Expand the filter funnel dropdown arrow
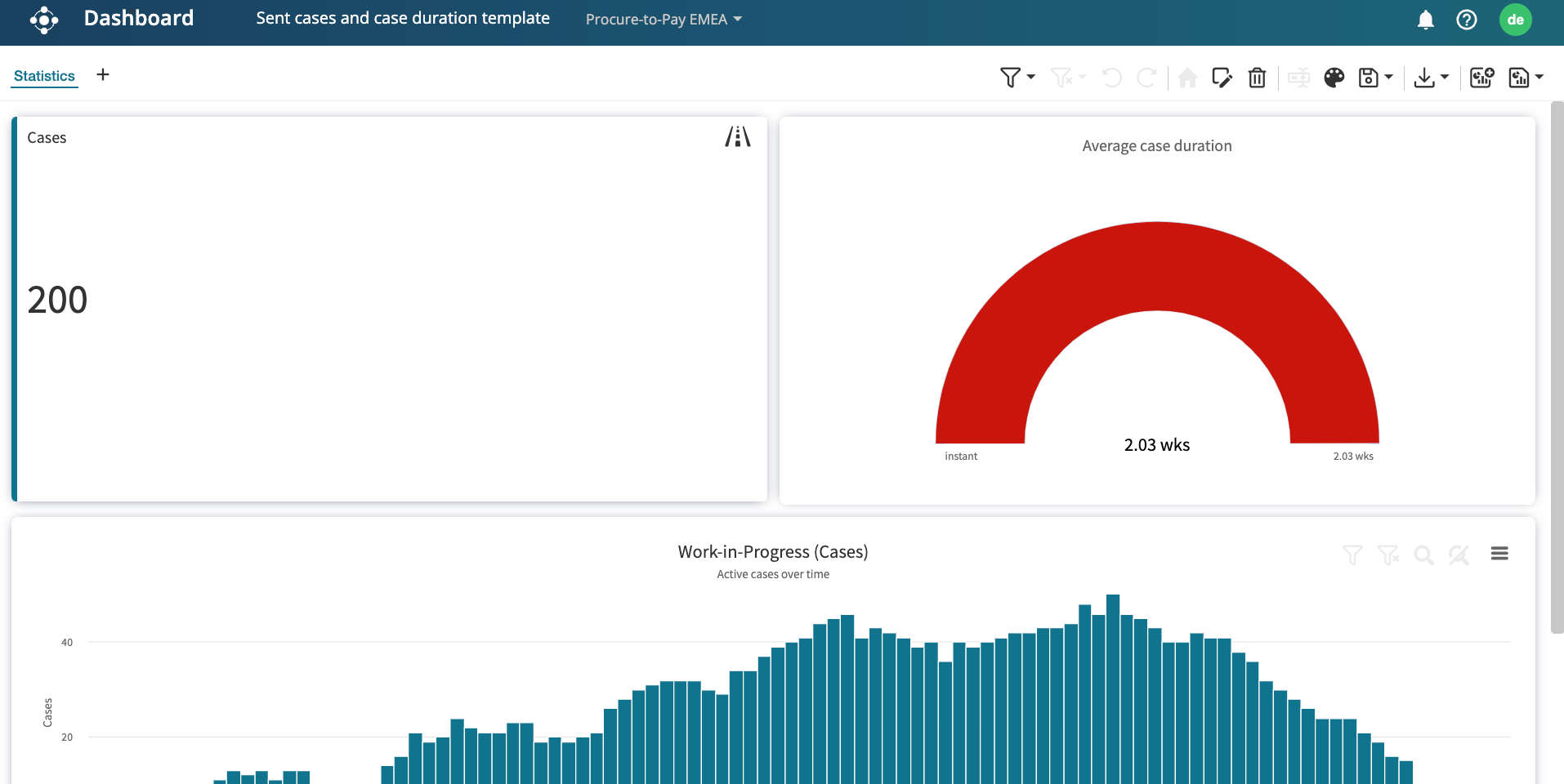Viewport: 1564px width, 784px height. [x=1031, y=77]
